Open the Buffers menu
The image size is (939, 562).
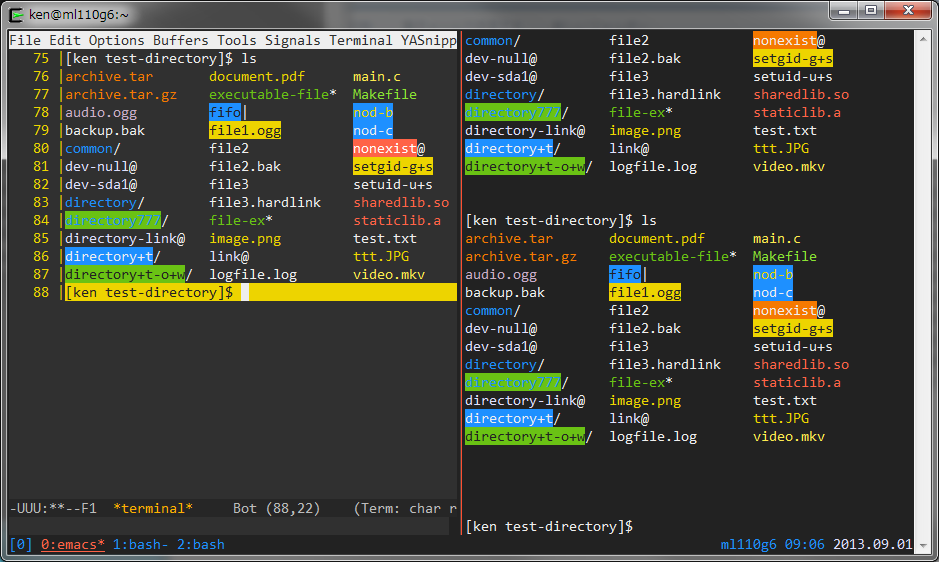[181, 40]
